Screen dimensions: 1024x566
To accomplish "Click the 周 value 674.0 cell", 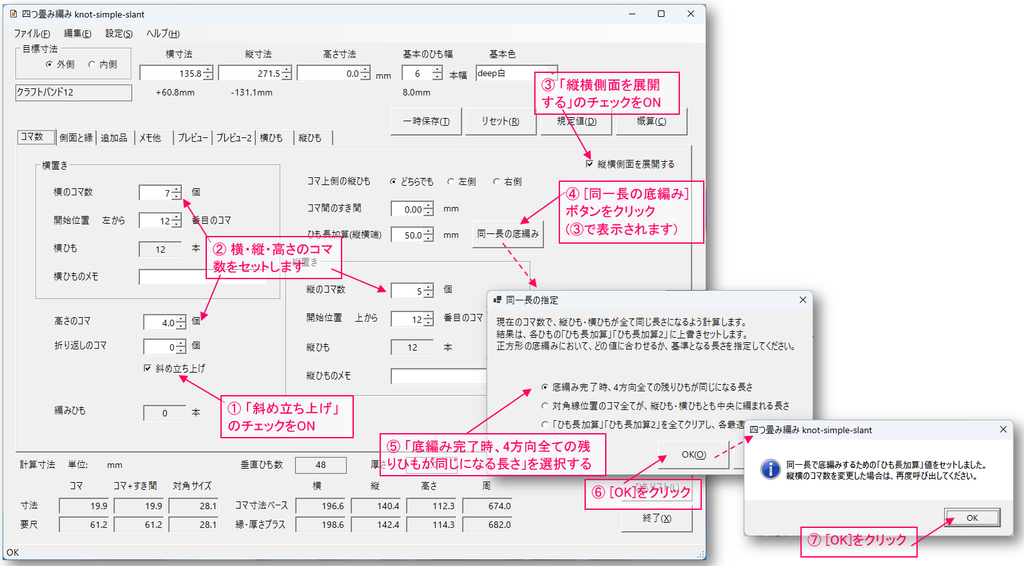I will pos(487,505).
